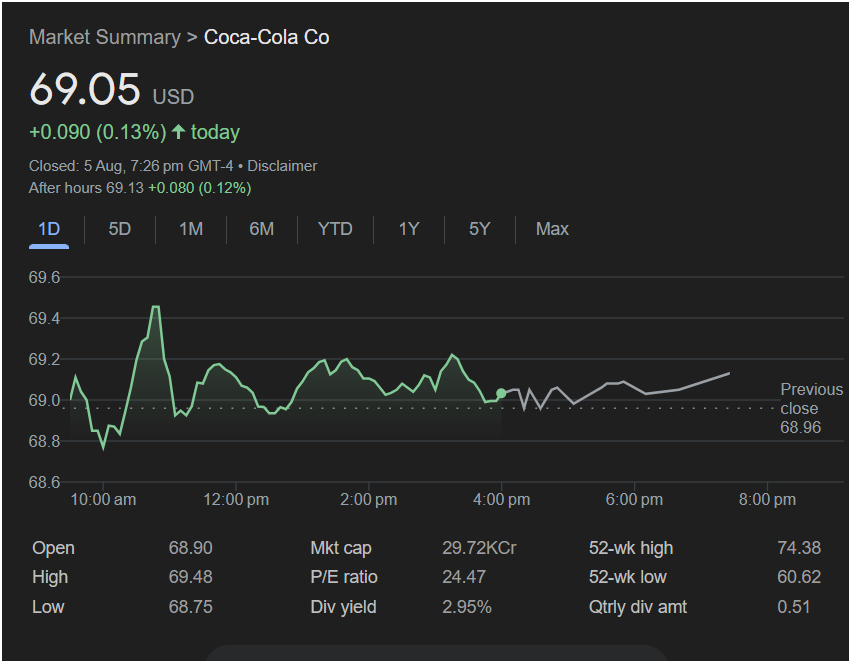Open the Disclaimer link
This screenshot has height=663, width=851.
(282, 166)
